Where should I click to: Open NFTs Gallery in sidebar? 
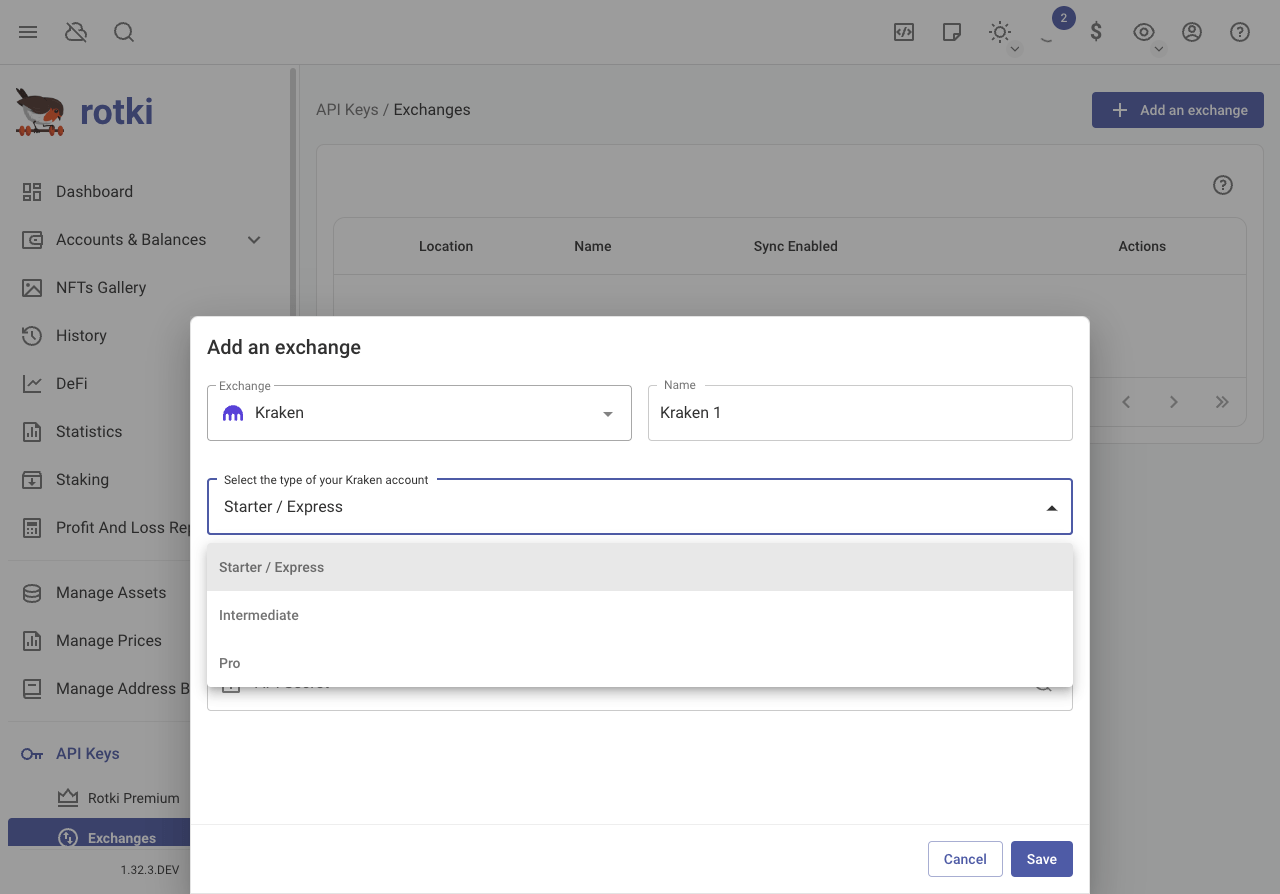click(x=143, y=288)
